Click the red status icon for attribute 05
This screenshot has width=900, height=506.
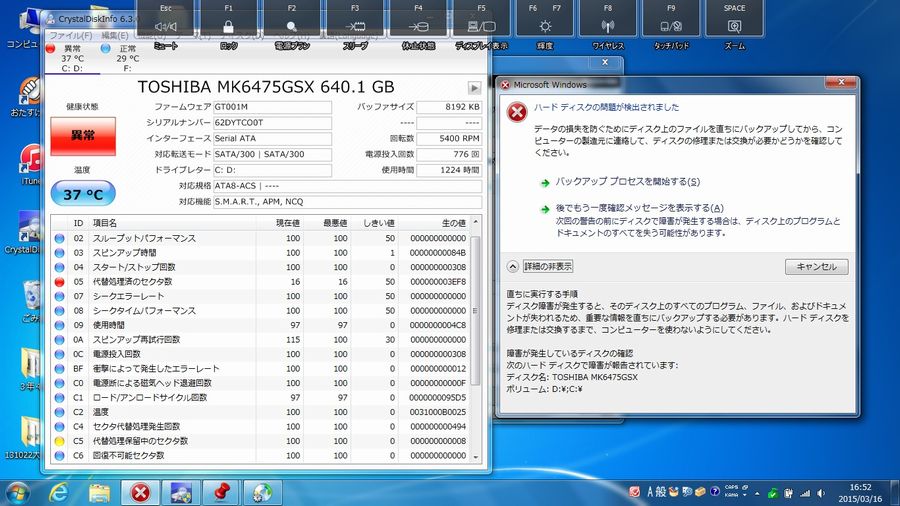pyautogui.click(x=59, y=282)
